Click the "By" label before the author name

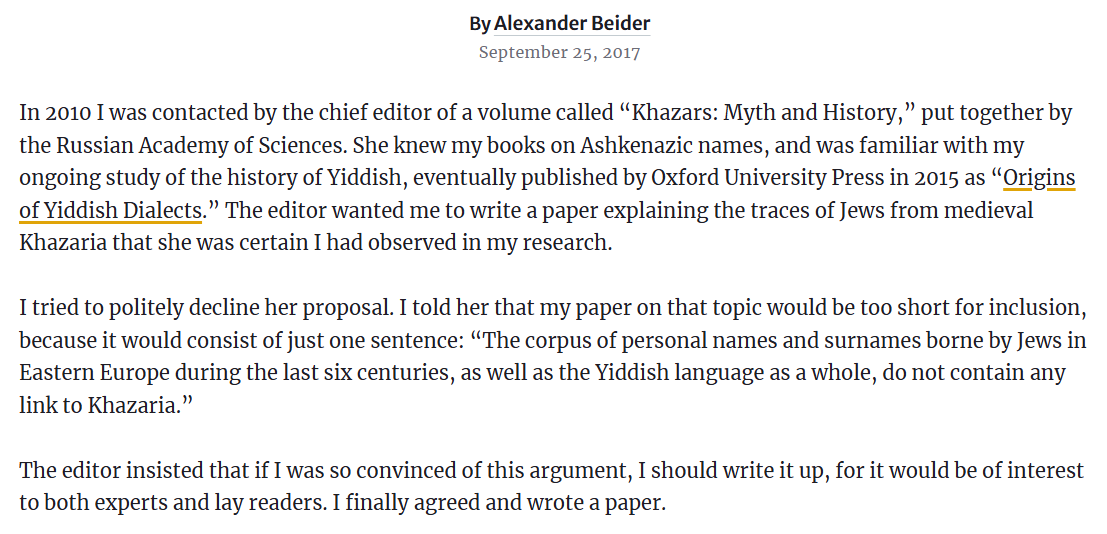pyautogui.click(x=479, y=24)
